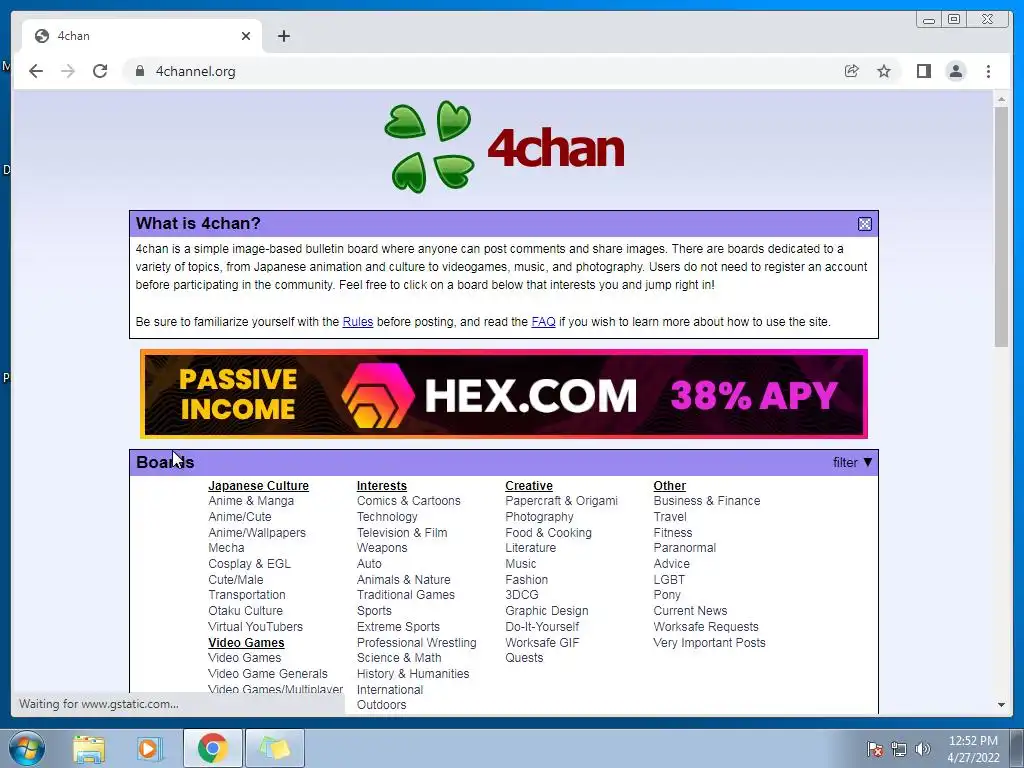Screen dimensions: 1024x768
Task: Open the Video Game Generals board
Action: pos(268,674)
